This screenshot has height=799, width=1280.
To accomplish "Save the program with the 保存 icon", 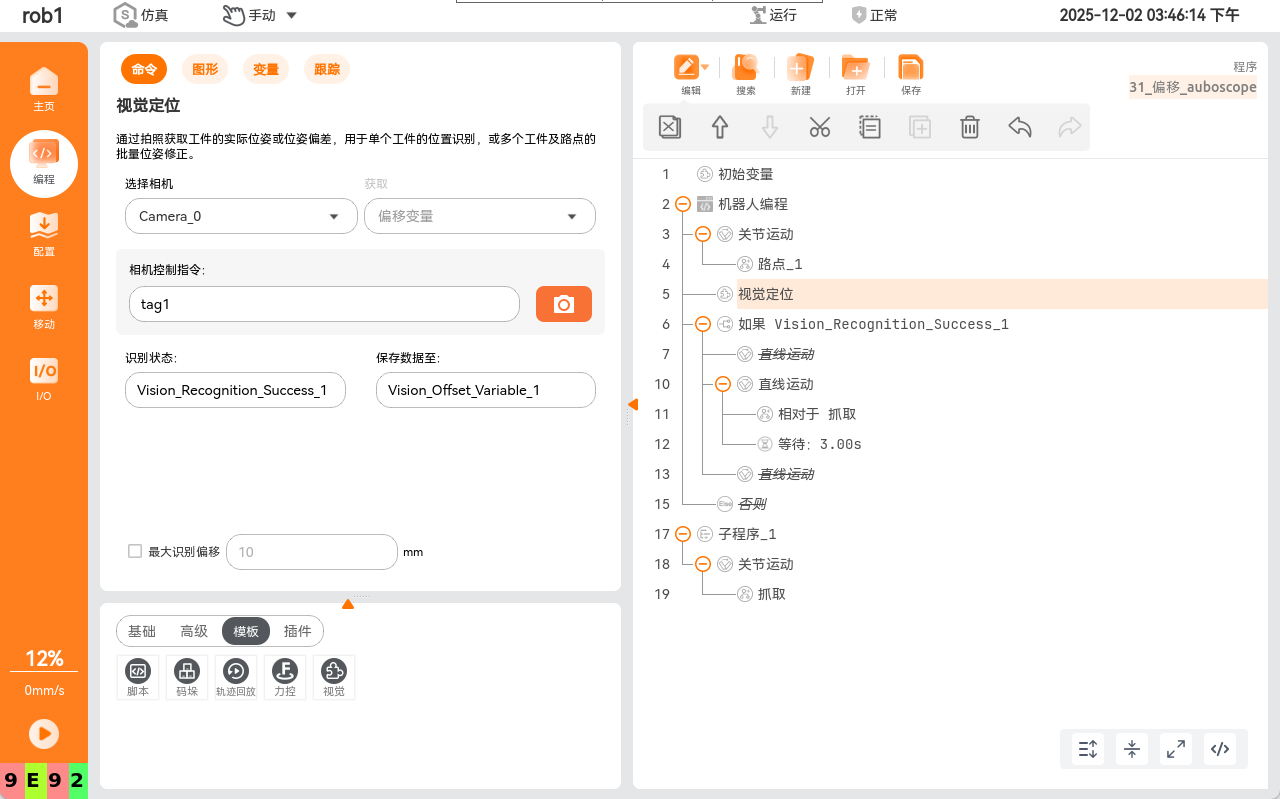I will 910,74.
